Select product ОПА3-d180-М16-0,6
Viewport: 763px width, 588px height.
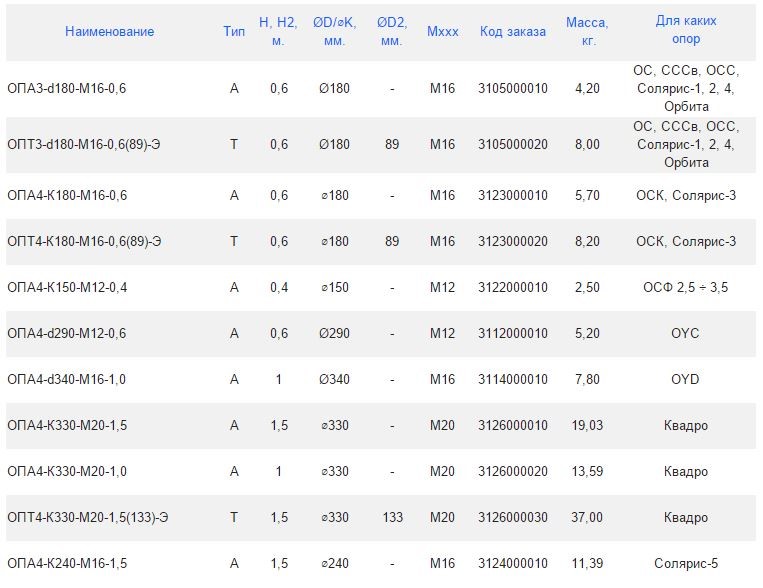pyautogui.click(x=67, y=88)
